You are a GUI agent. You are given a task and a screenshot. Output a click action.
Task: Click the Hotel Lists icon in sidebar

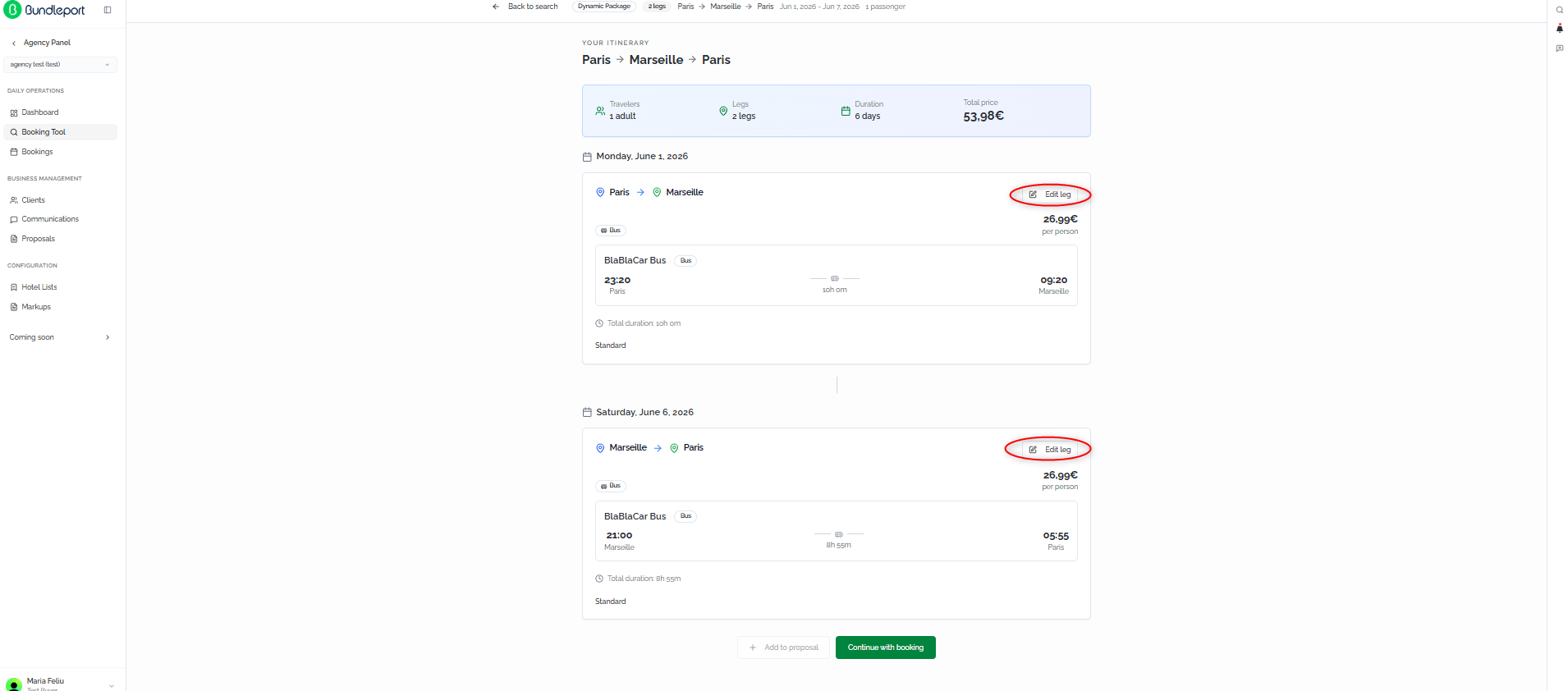pos(14,287)
